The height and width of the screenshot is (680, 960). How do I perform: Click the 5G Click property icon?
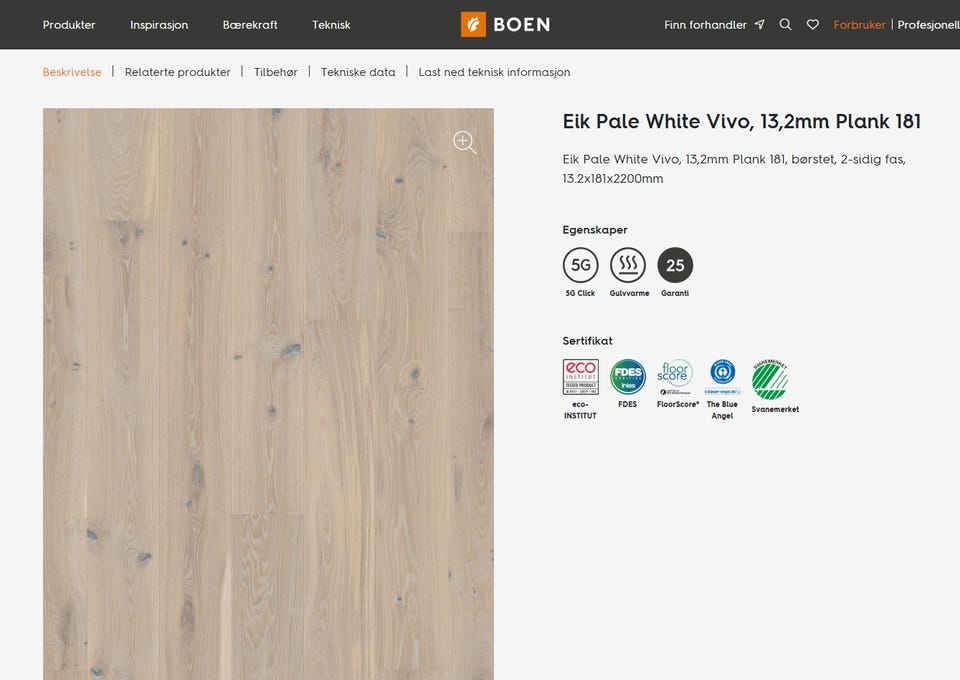click(580, 265)
